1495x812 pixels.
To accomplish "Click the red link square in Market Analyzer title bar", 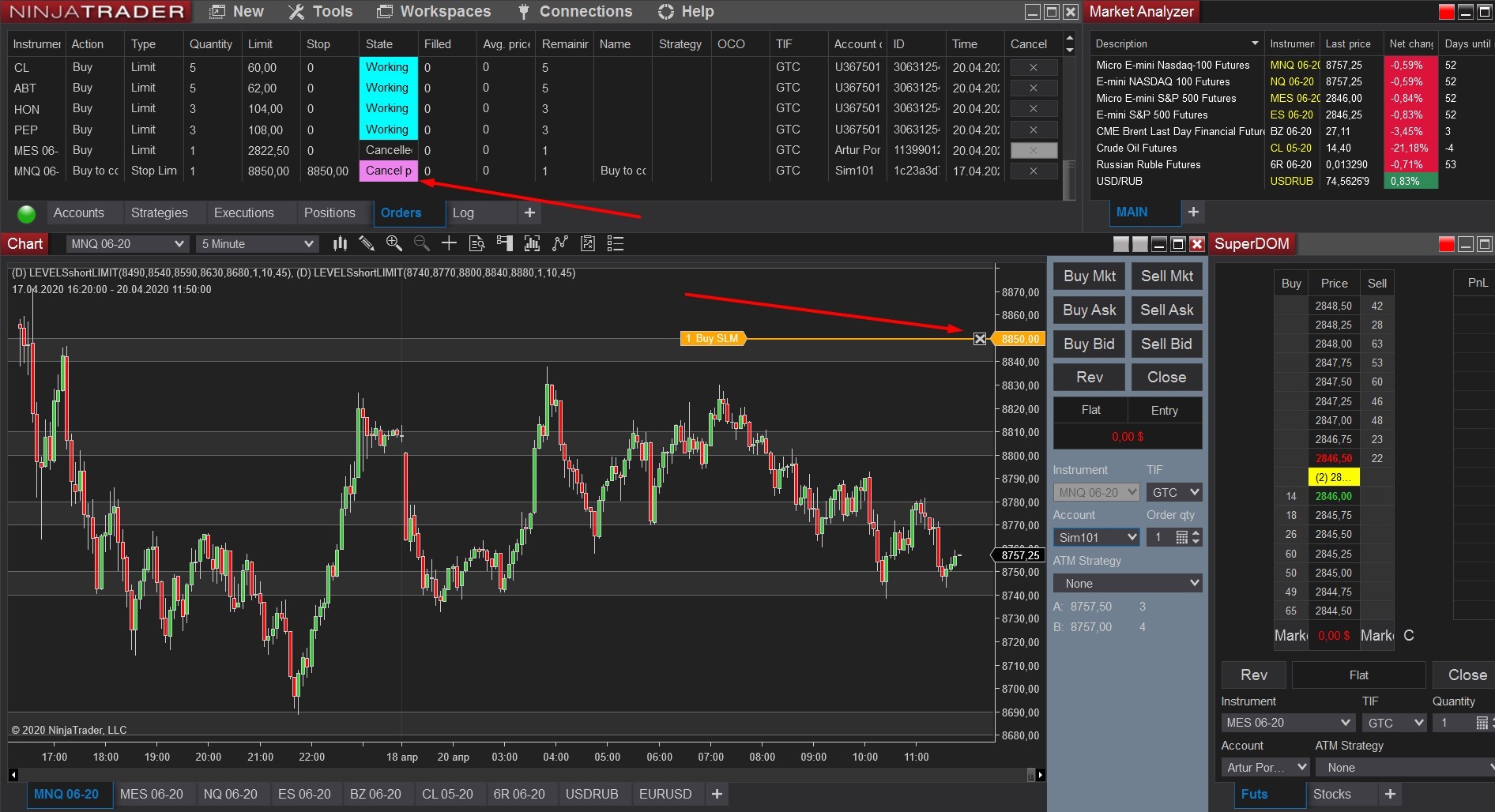I will coord(1447,12).
